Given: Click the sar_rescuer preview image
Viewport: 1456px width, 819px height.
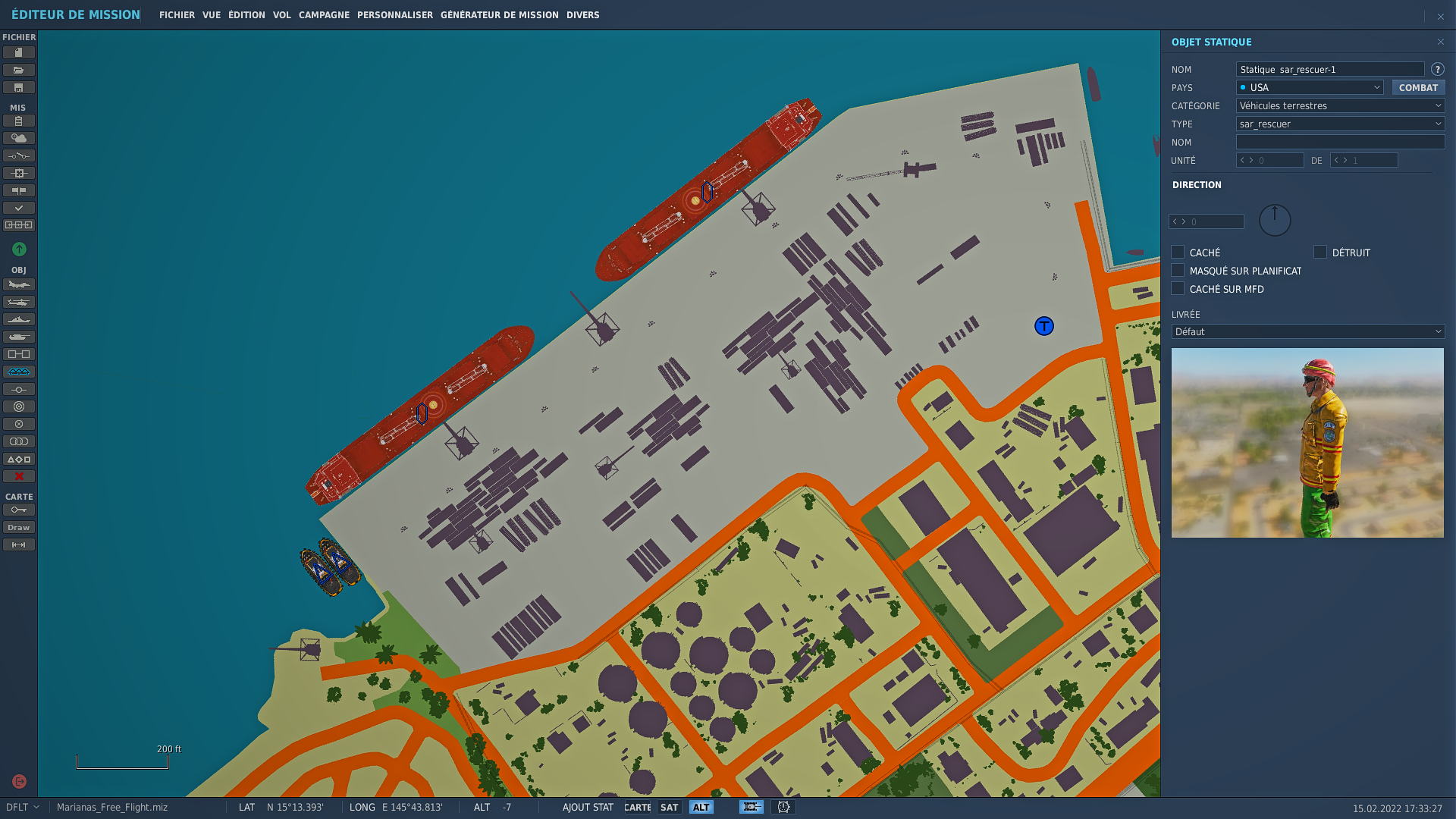Looking at the screenshot, I should pyautogui.click(x=1307, y=443).
